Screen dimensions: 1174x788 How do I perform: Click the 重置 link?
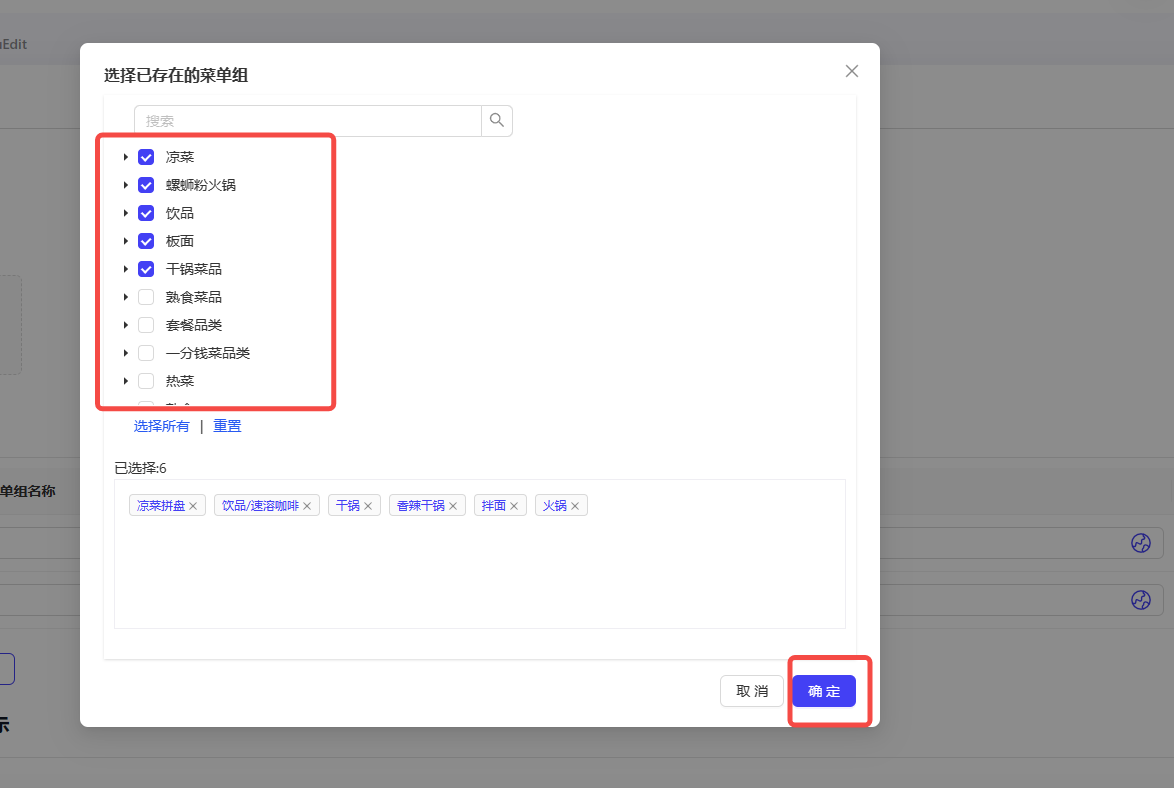coord(227,426)
